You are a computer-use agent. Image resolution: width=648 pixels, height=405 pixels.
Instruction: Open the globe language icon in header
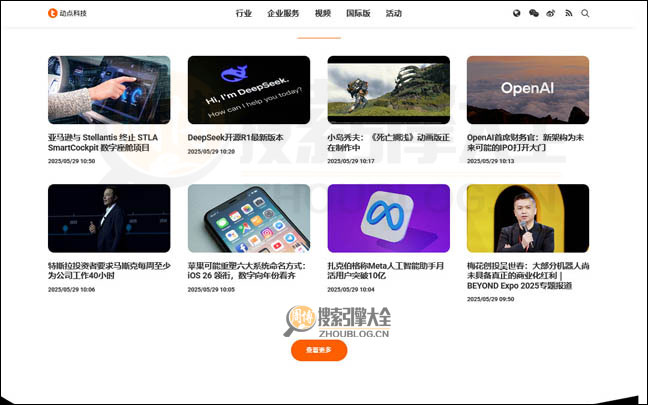tap(517, 13)
